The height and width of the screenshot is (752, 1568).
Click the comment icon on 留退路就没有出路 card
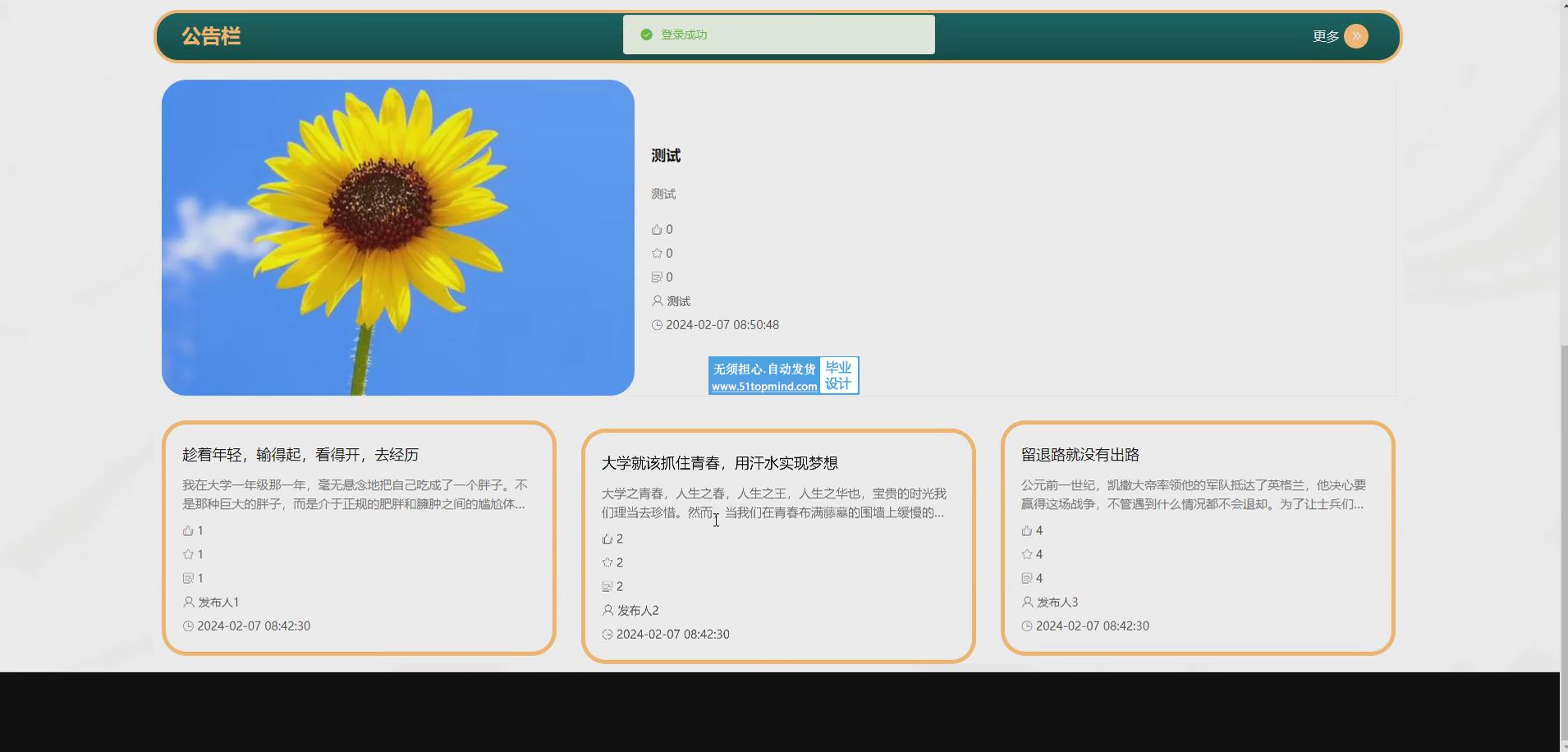[x=1027, y=579]
